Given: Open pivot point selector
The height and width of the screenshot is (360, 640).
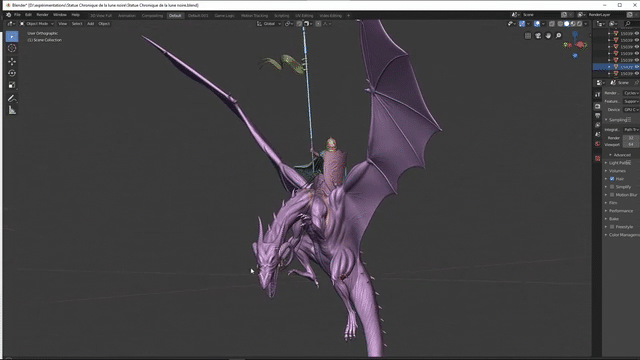Looking at the screenshot, I should coord(289,24).
